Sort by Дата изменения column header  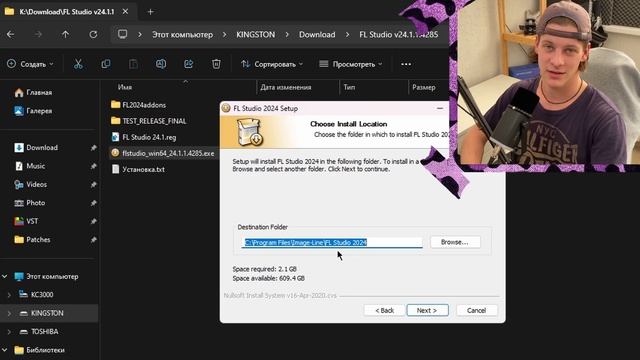click(x=286, y=87)
